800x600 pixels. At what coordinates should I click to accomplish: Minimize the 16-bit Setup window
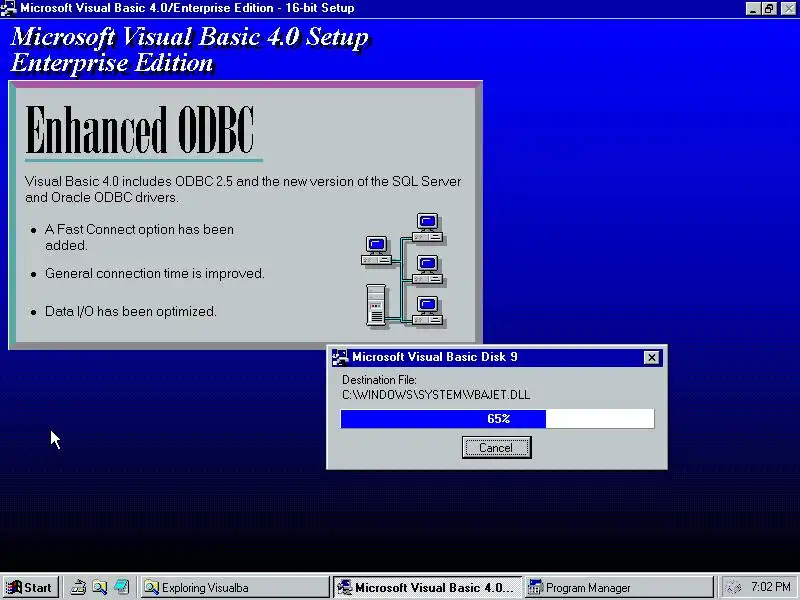point(753,8)
